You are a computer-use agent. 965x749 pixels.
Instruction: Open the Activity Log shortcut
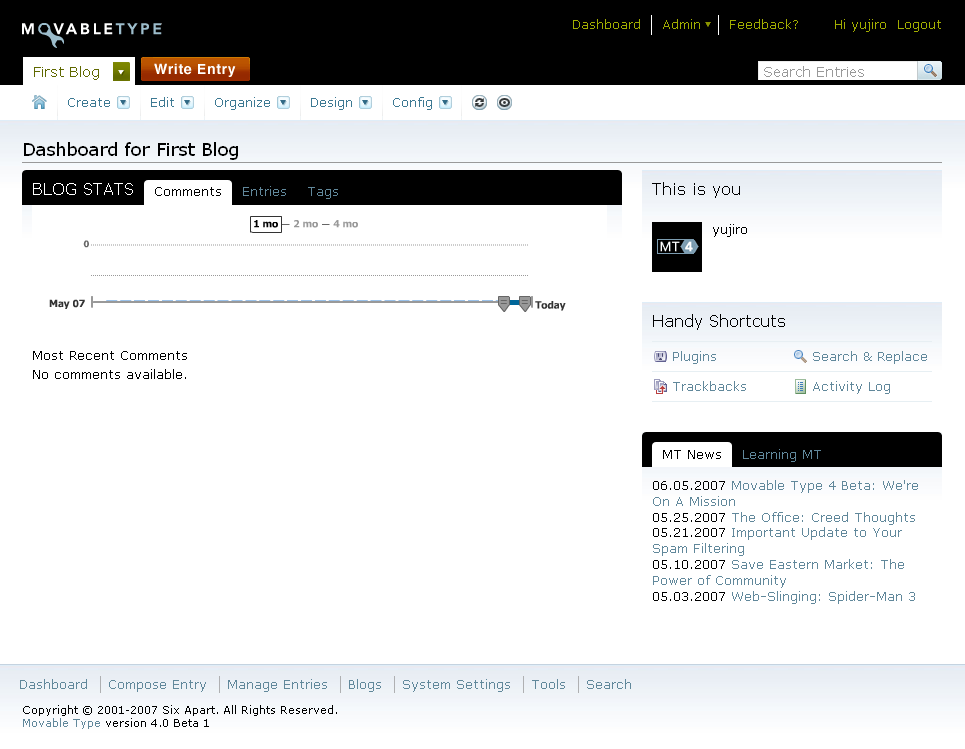coord(851,387)
